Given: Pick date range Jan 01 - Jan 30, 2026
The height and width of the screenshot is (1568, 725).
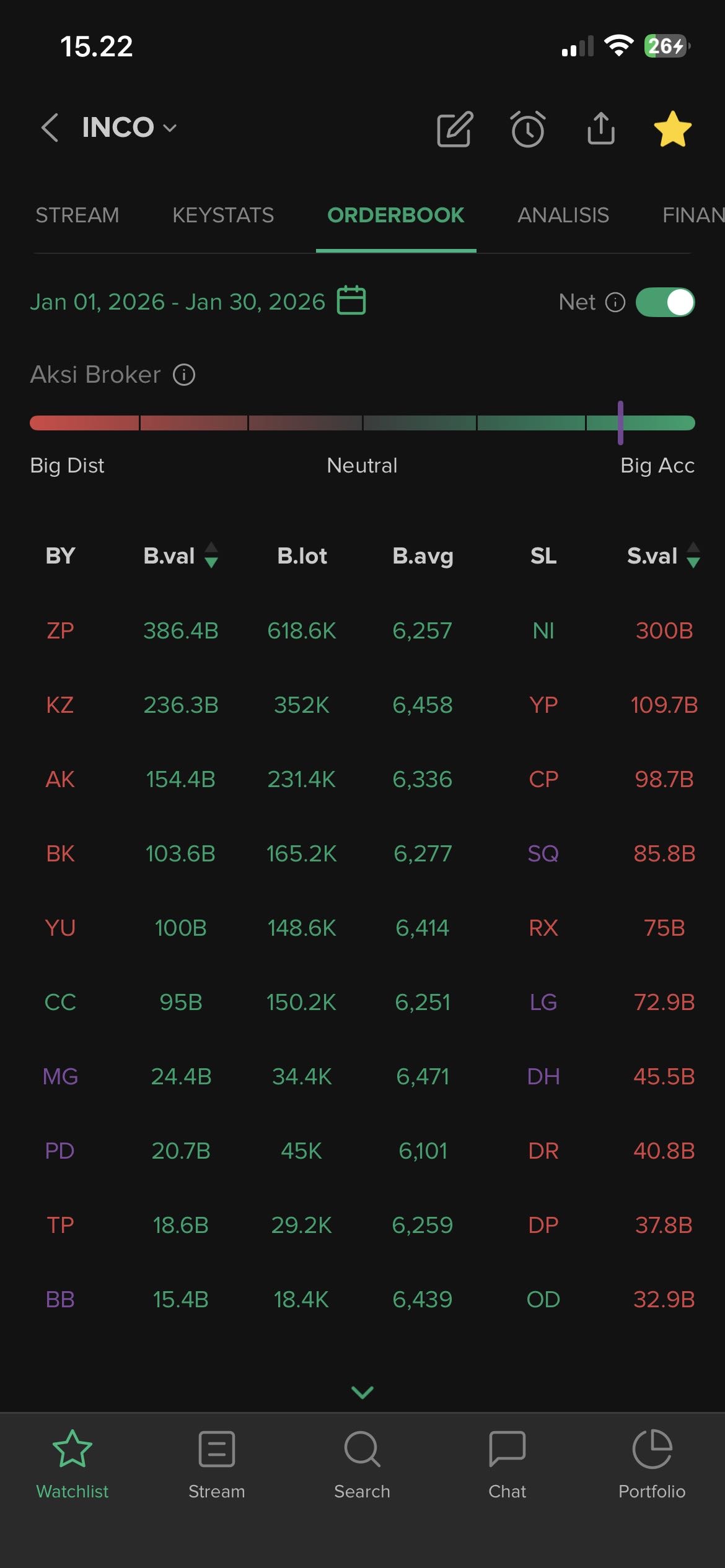Looking at the screenshot, I should point(177,302).
